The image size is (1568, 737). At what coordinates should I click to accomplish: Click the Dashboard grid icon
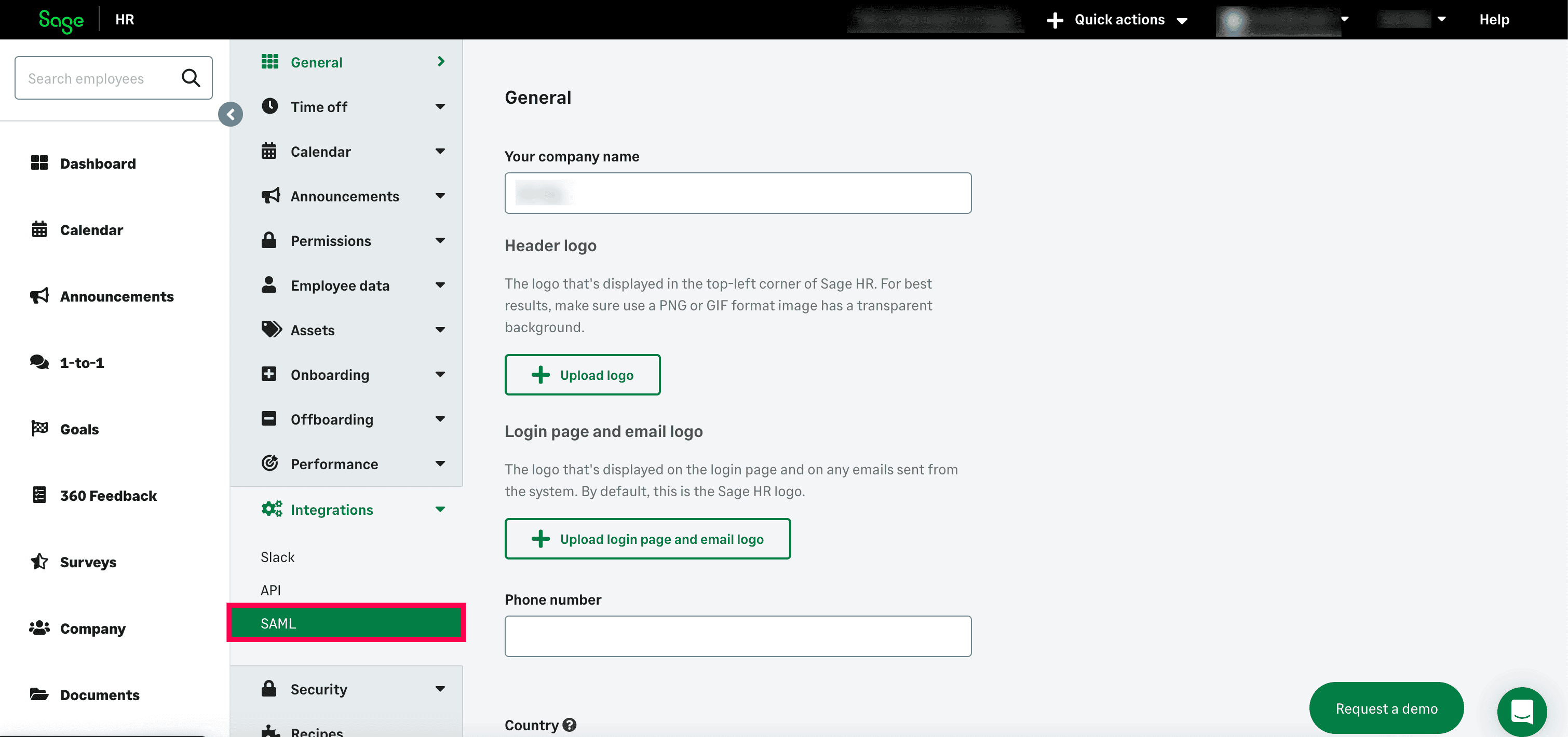tap(39, 163)
